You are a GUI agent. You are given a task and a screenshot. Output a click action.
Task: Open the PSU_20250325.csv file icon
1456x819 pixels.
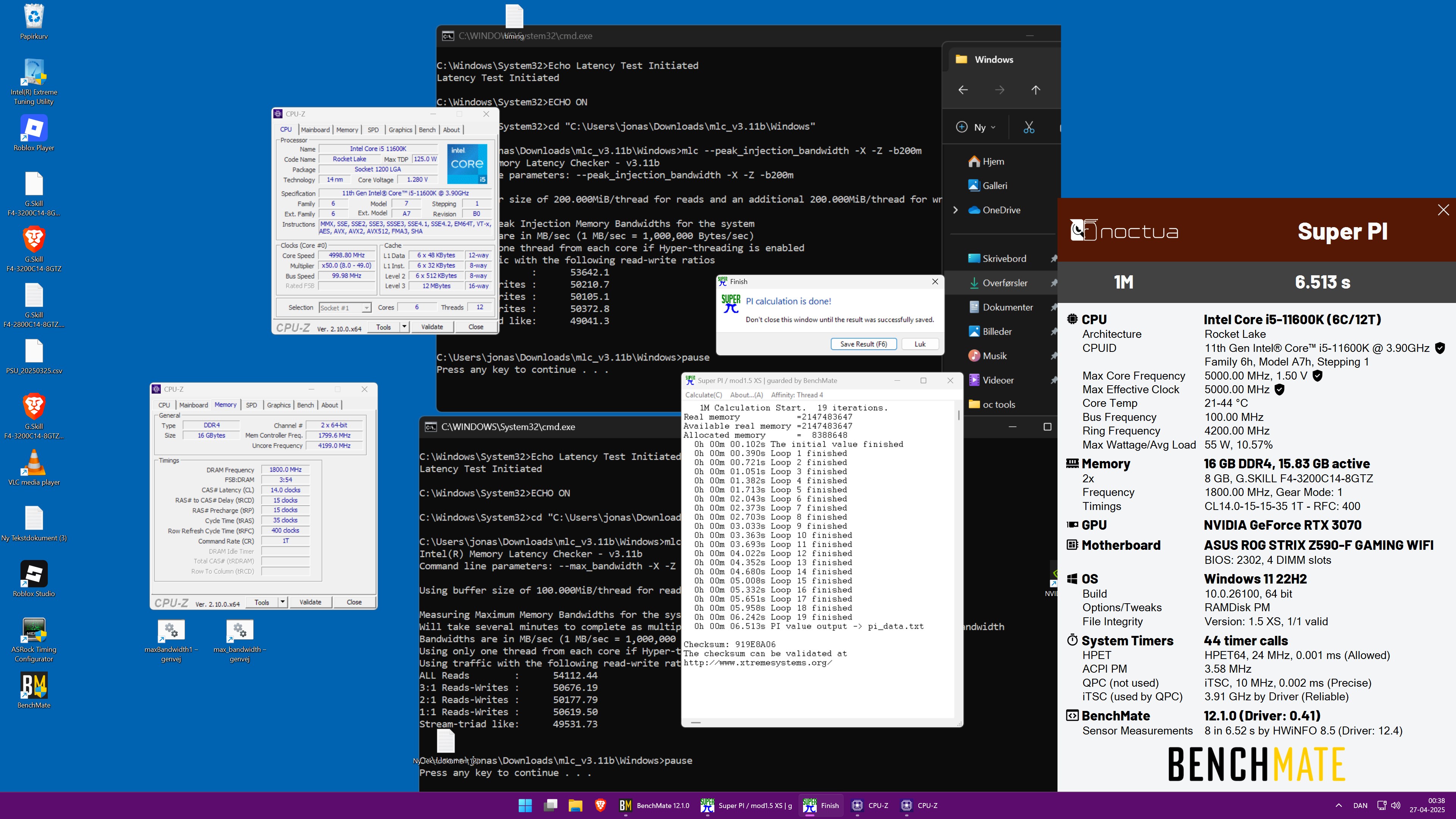point(34,357)
